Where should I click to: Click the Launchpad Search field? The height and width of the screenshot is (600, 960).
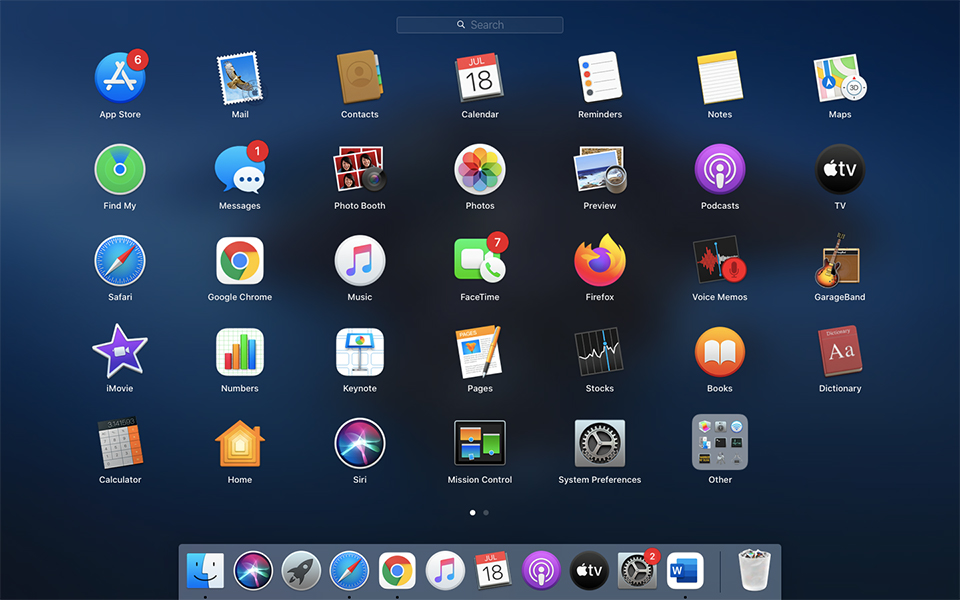(x=480, y=25)
